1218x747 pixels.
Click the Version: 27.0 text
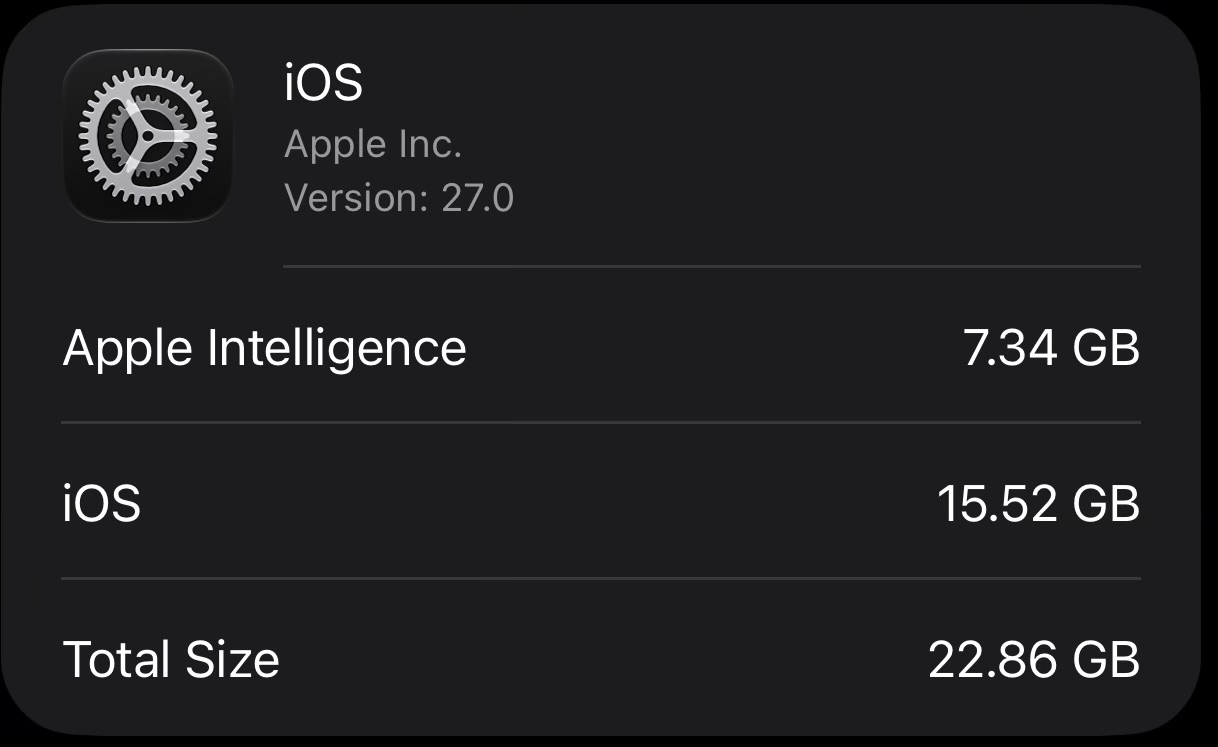399,197
